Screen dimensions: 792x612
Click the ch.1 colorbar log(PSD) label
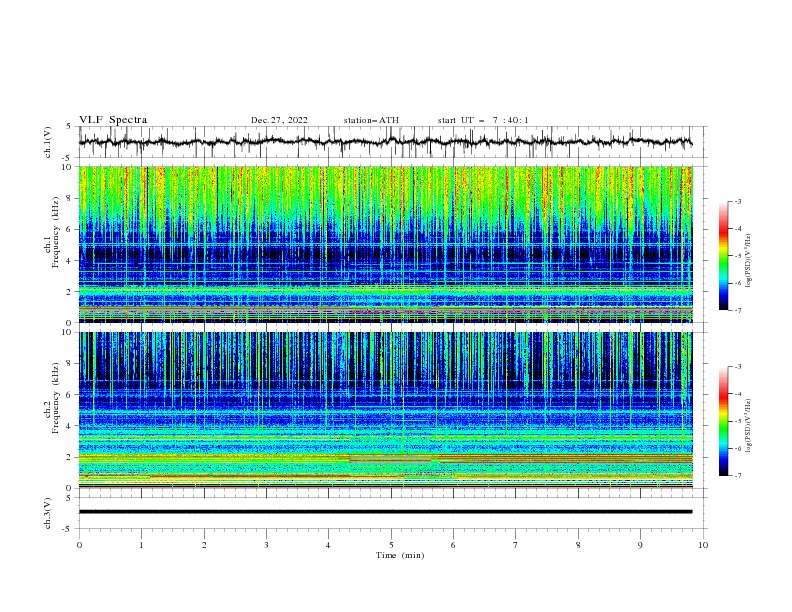click(749, 261)
